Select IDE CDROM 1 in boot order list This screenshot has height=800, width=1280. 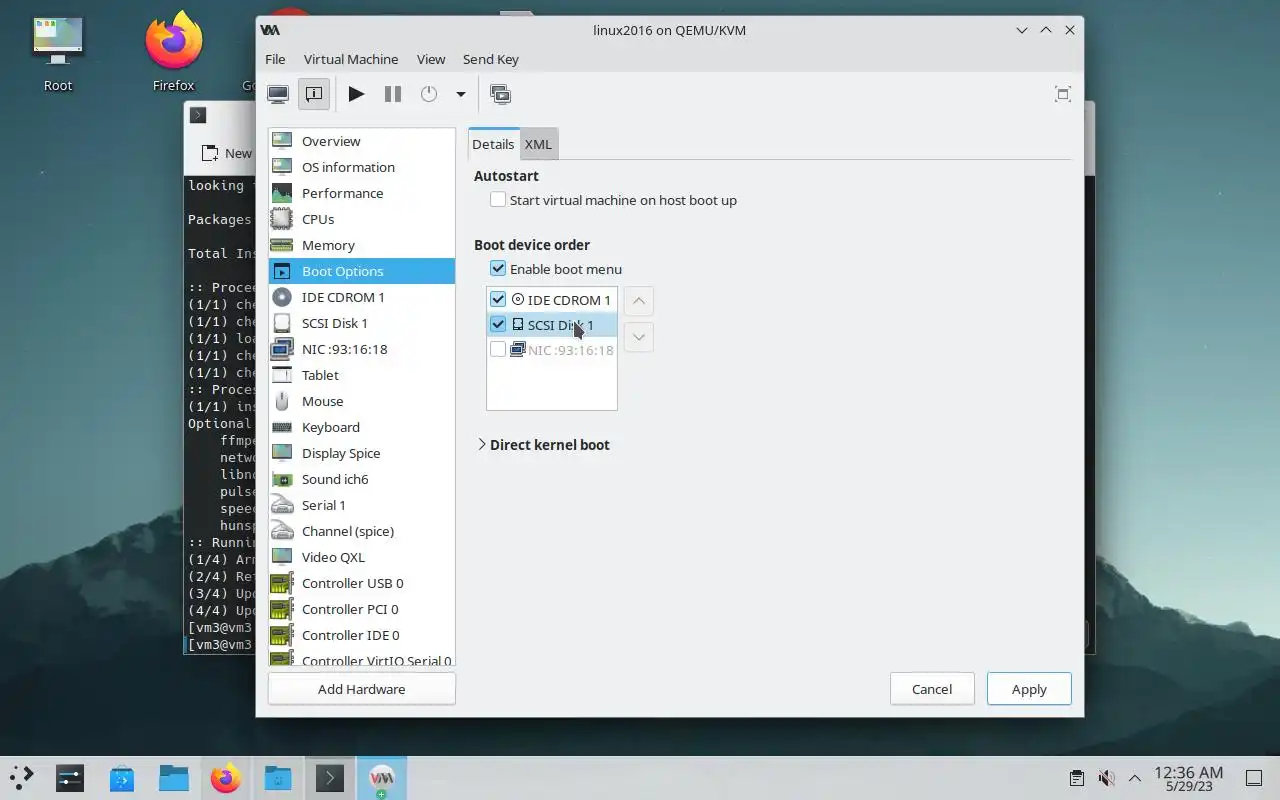click(551, 299)
